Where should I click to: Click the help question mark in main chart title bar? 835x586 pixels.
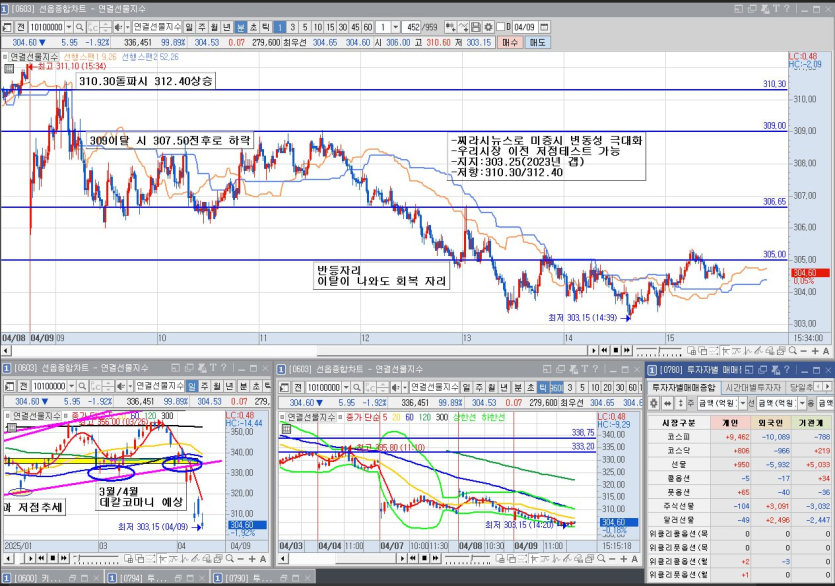[786, 9]
